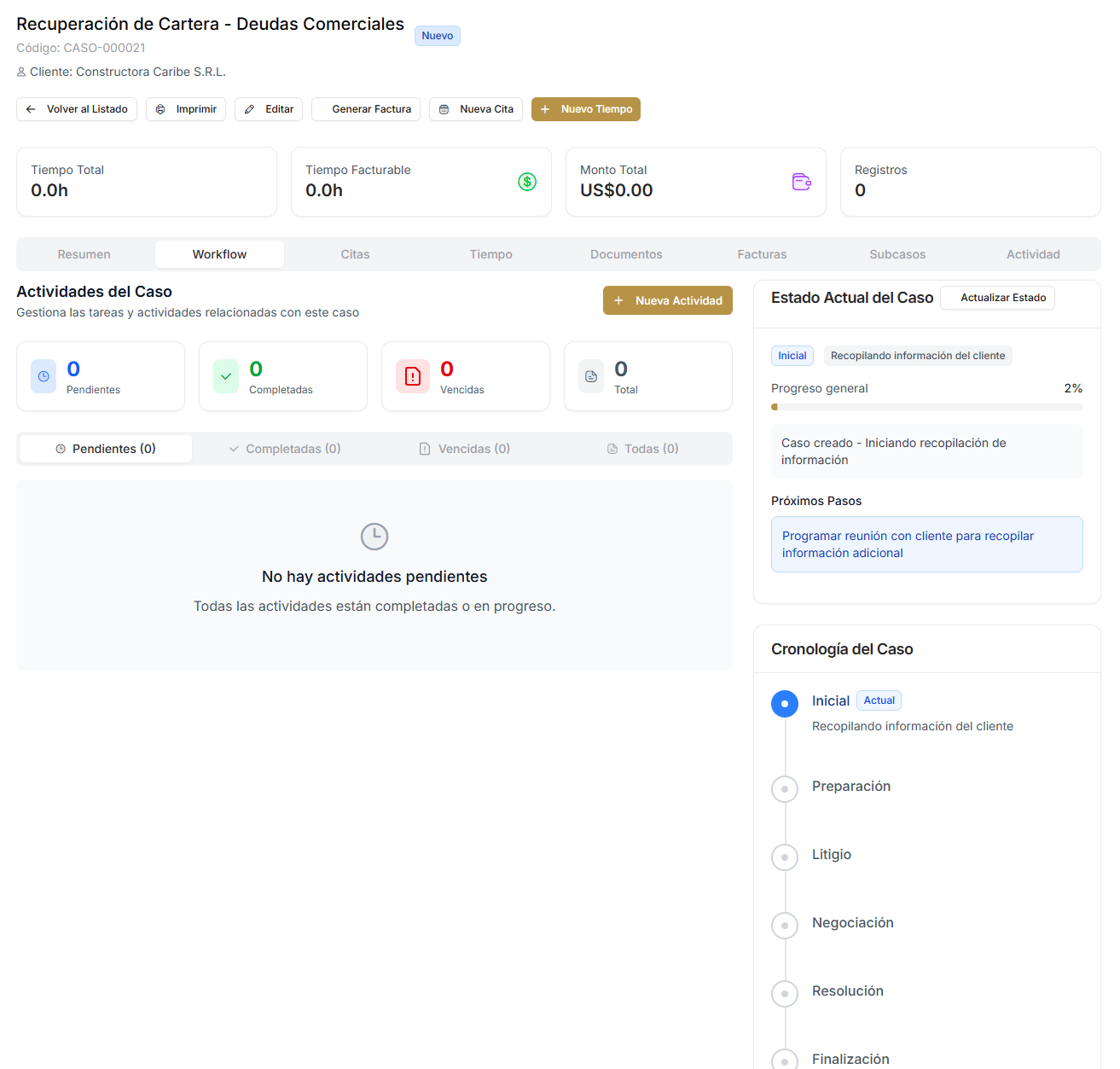Click the large clock icon in empty state
Viewport: 1120px width, 1069px height.
tap(374, 537)
